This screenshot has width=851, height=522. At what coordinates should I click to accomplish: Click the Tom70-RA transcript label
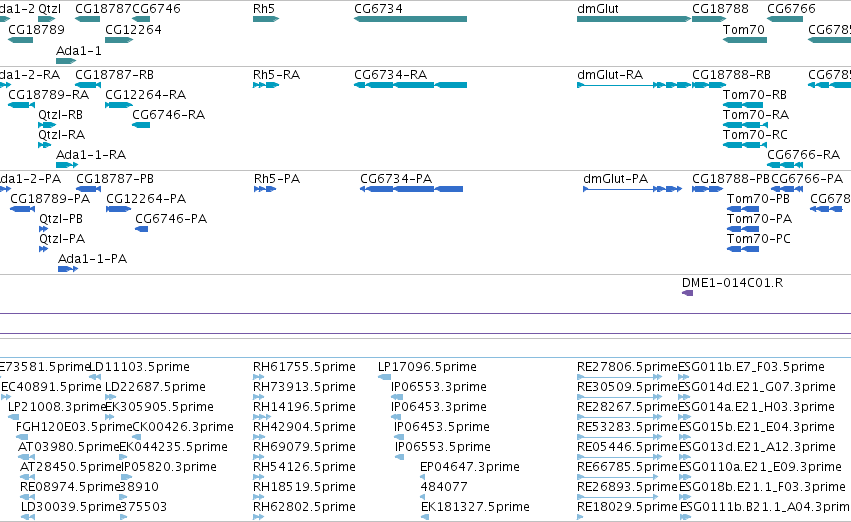pos(755,114)
